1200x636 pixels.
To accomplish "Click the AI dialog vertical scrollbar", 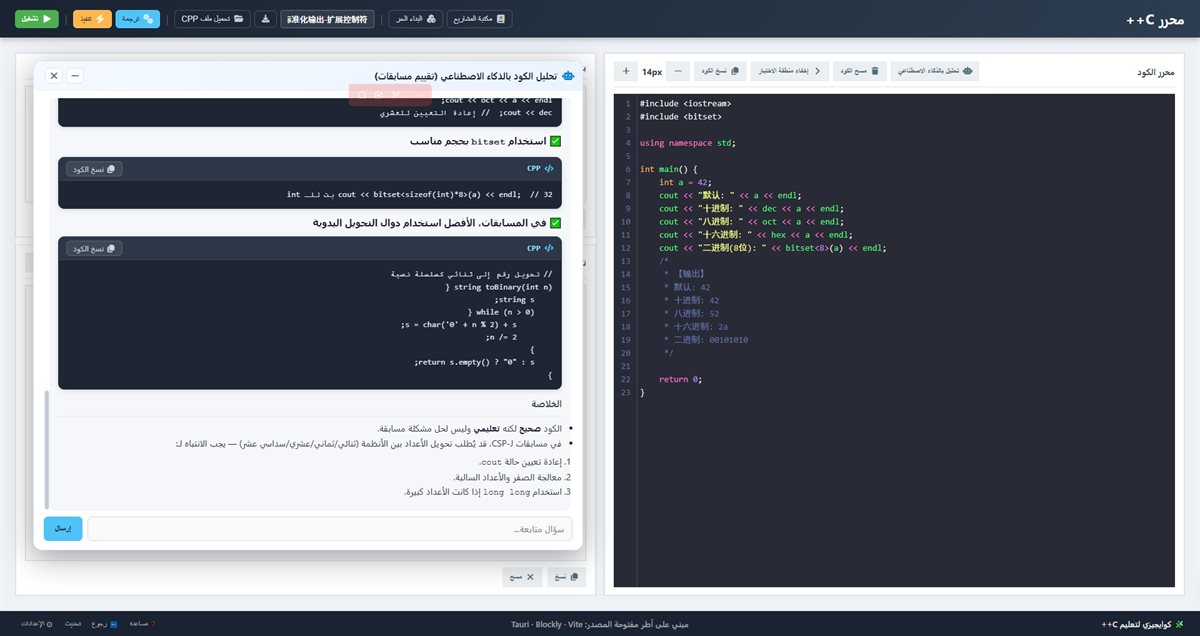I will (46, 450).
